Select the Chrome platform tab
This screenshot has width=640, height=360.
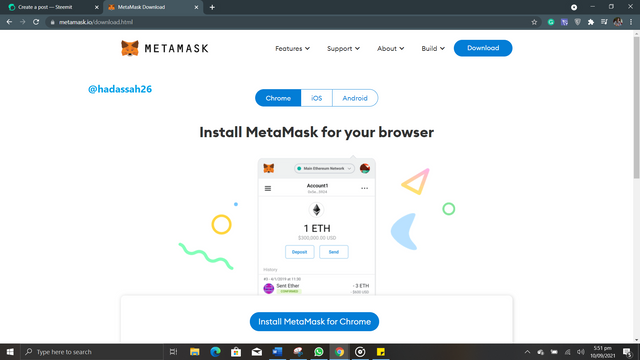click(x=278, y=98)
